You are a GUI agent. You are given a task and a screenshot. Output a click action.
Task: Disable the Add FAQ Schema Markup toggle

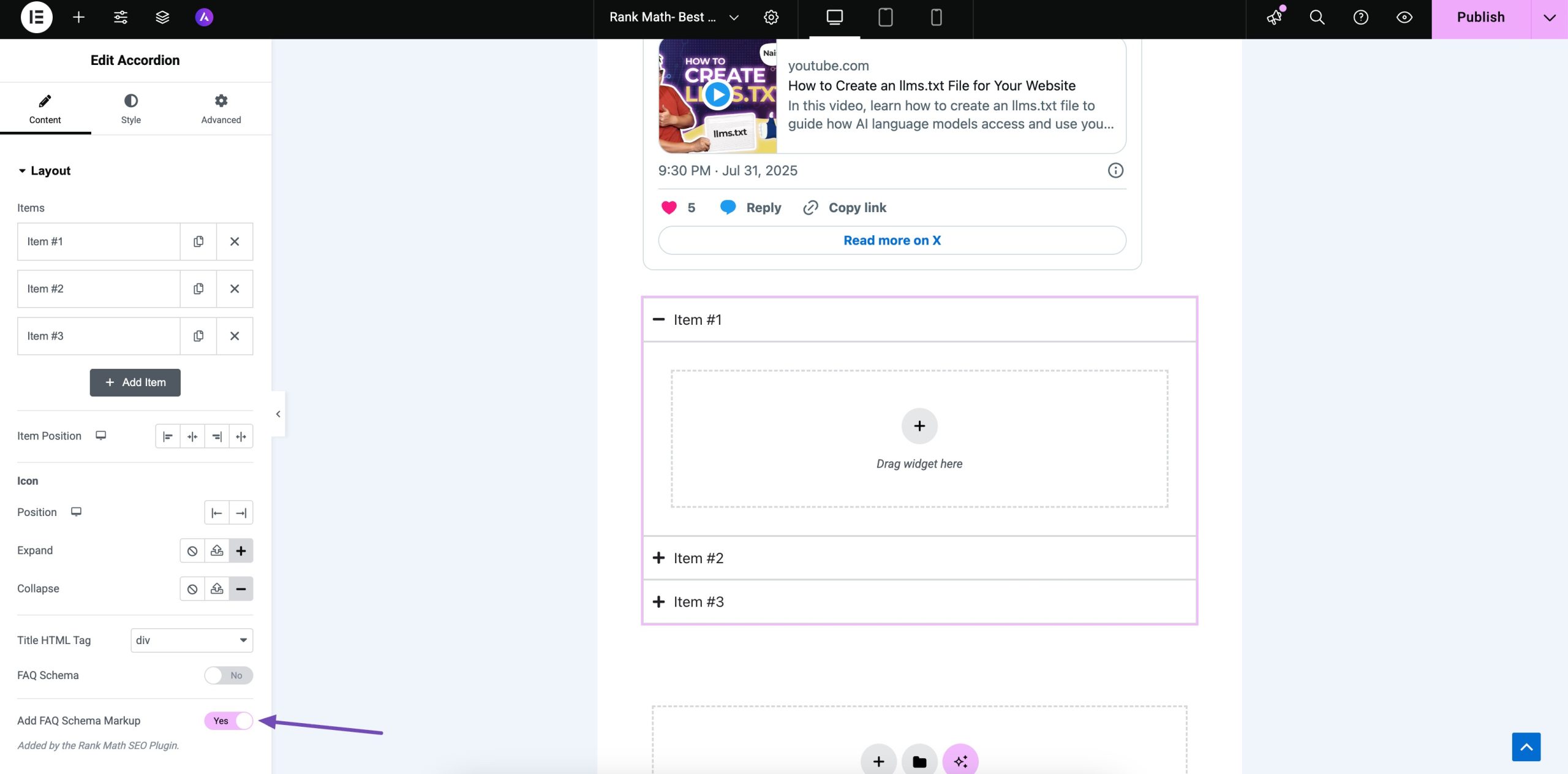click(x=228, y=721)
